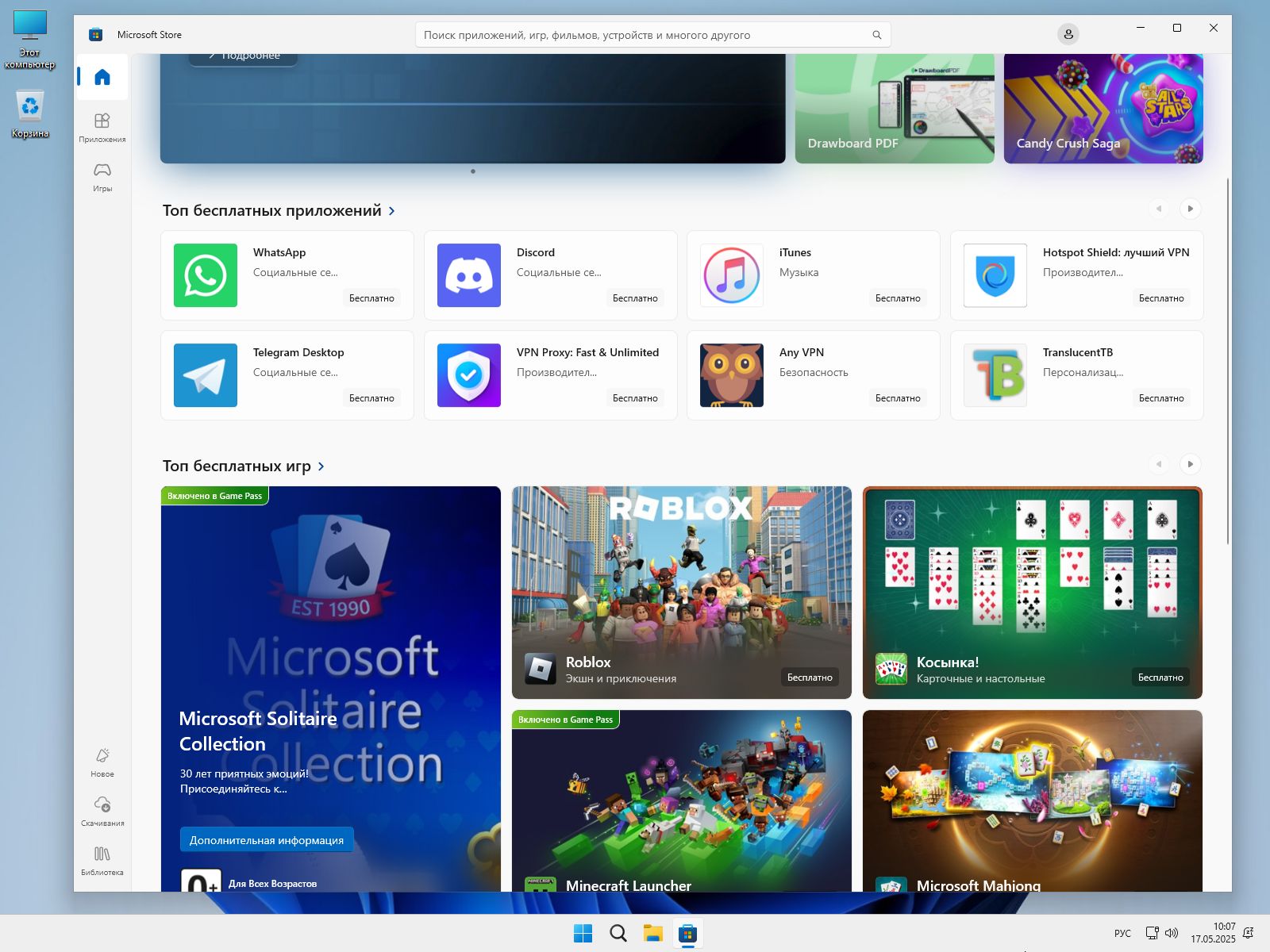This screenshot has width=1270, height=952.
Task: Click Бесплатно button for WhatsApp
Action: point(371,298)
